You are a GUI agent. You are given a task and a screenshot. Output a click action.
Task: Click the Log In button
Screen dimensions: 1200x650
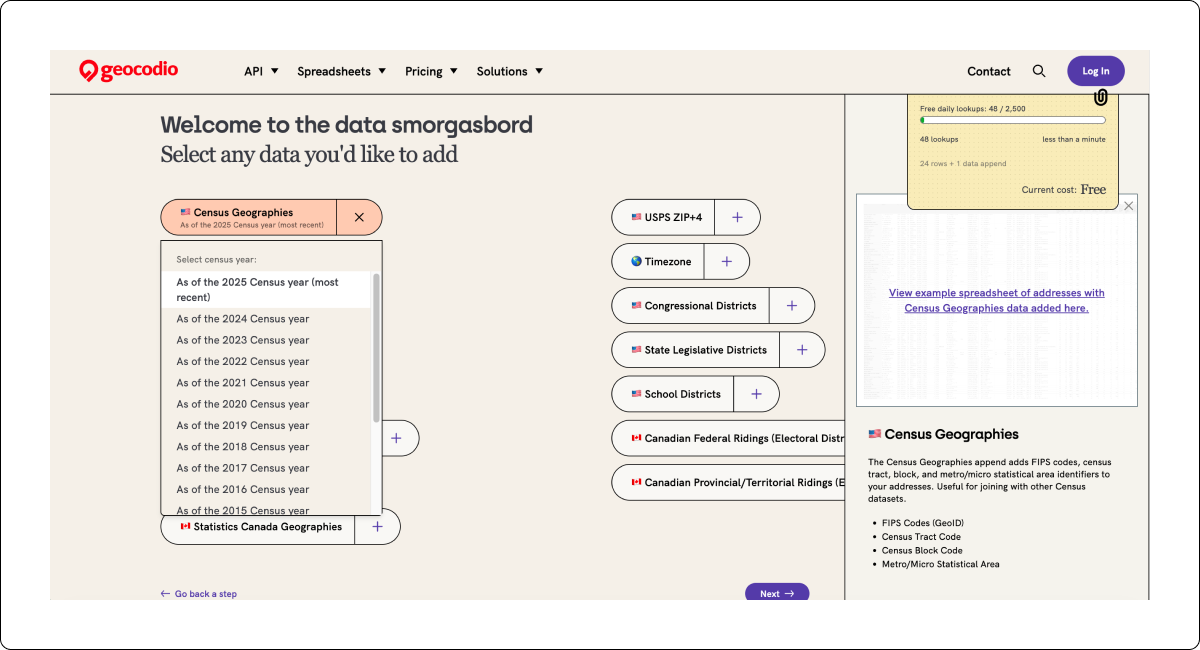[x=1096, y=71]
